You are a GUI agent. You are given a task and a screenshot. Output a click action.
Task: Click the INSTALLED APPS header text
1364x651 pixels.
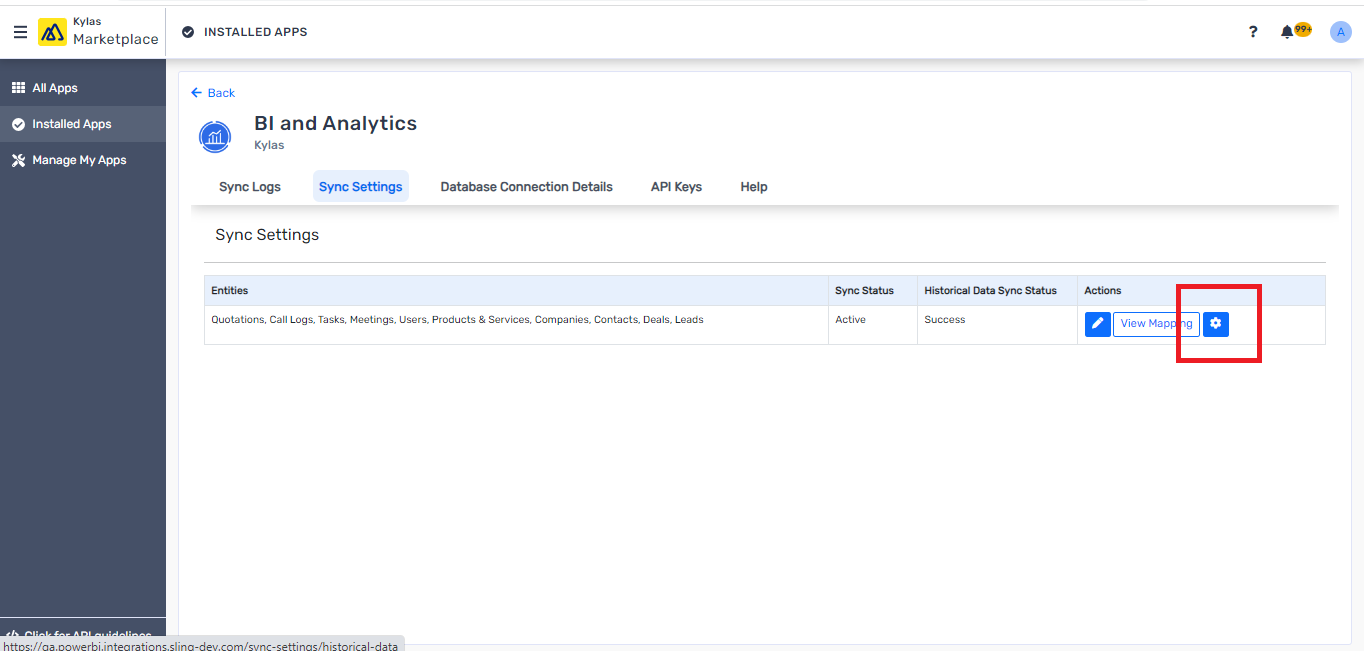pos(256,32)
